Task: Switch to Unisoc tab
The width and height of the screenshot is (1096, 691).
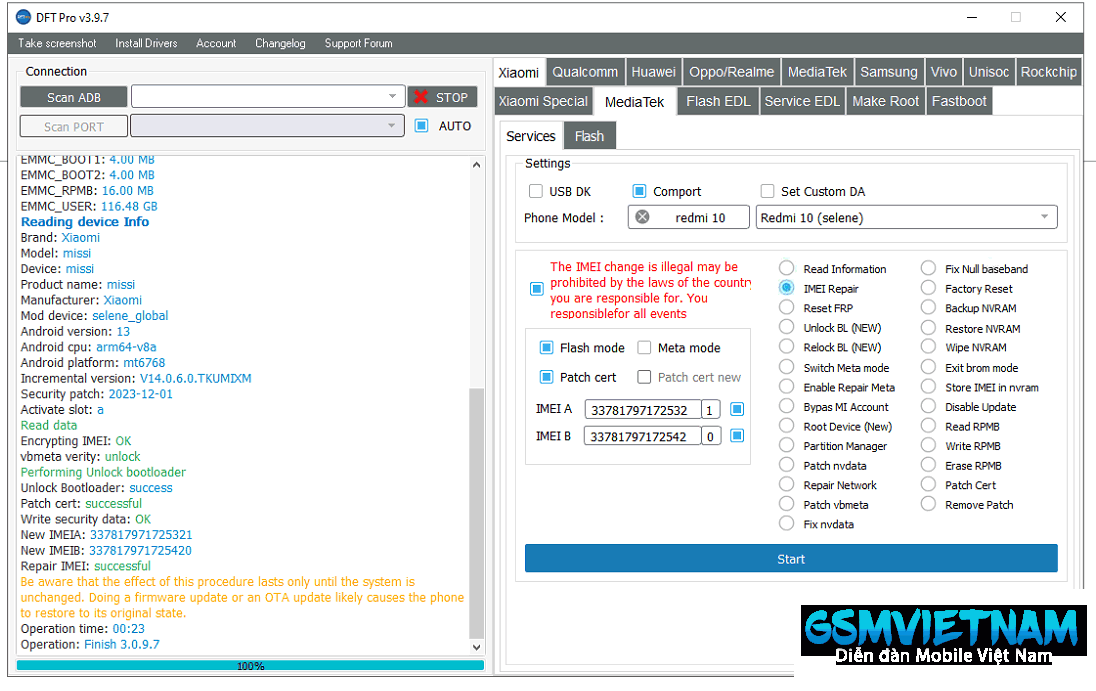Action: point(988,72)
